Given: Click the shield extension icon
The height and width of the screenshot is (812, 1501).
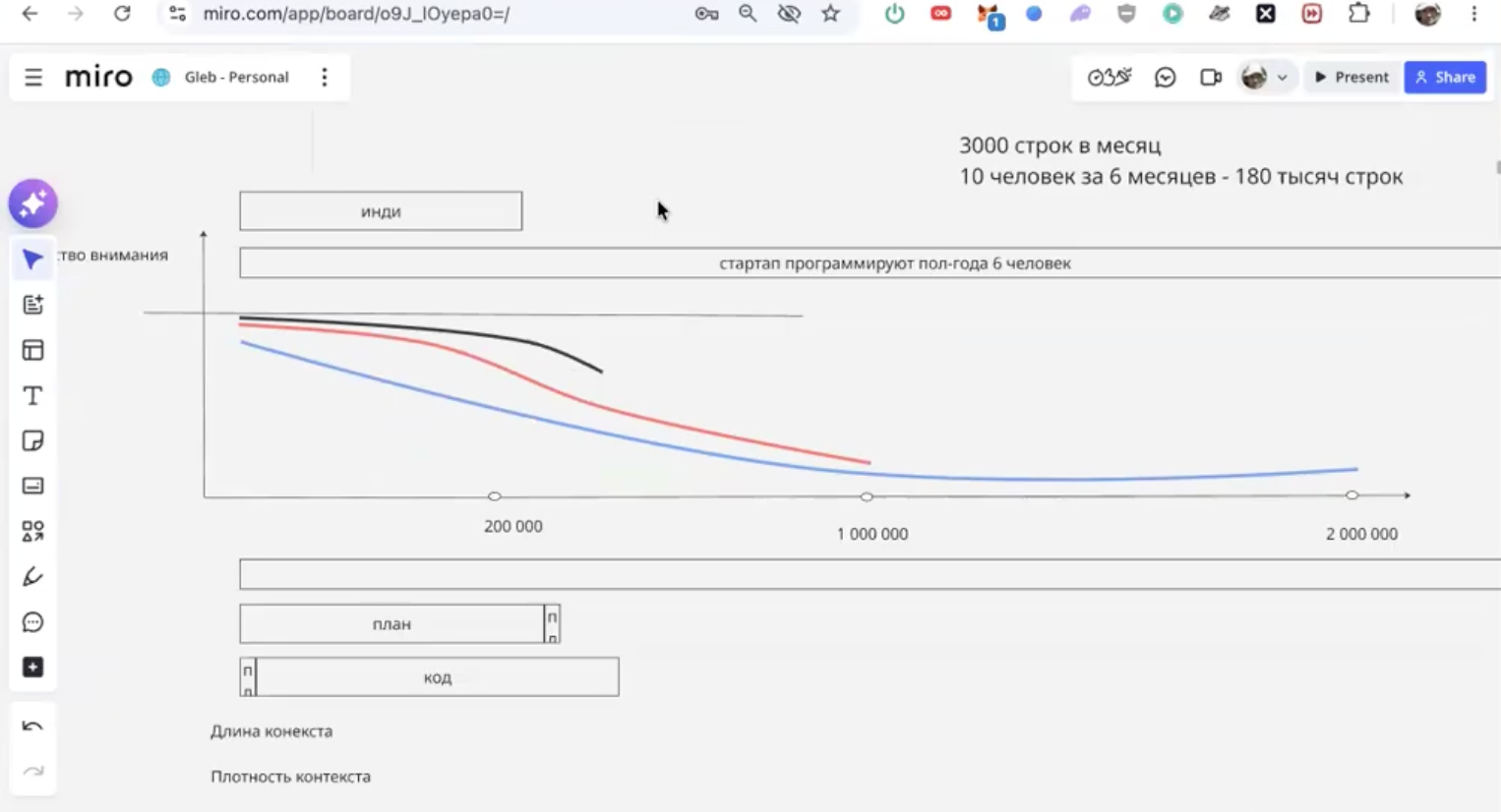Looking at the screenshot, I should coord(1126,14).
